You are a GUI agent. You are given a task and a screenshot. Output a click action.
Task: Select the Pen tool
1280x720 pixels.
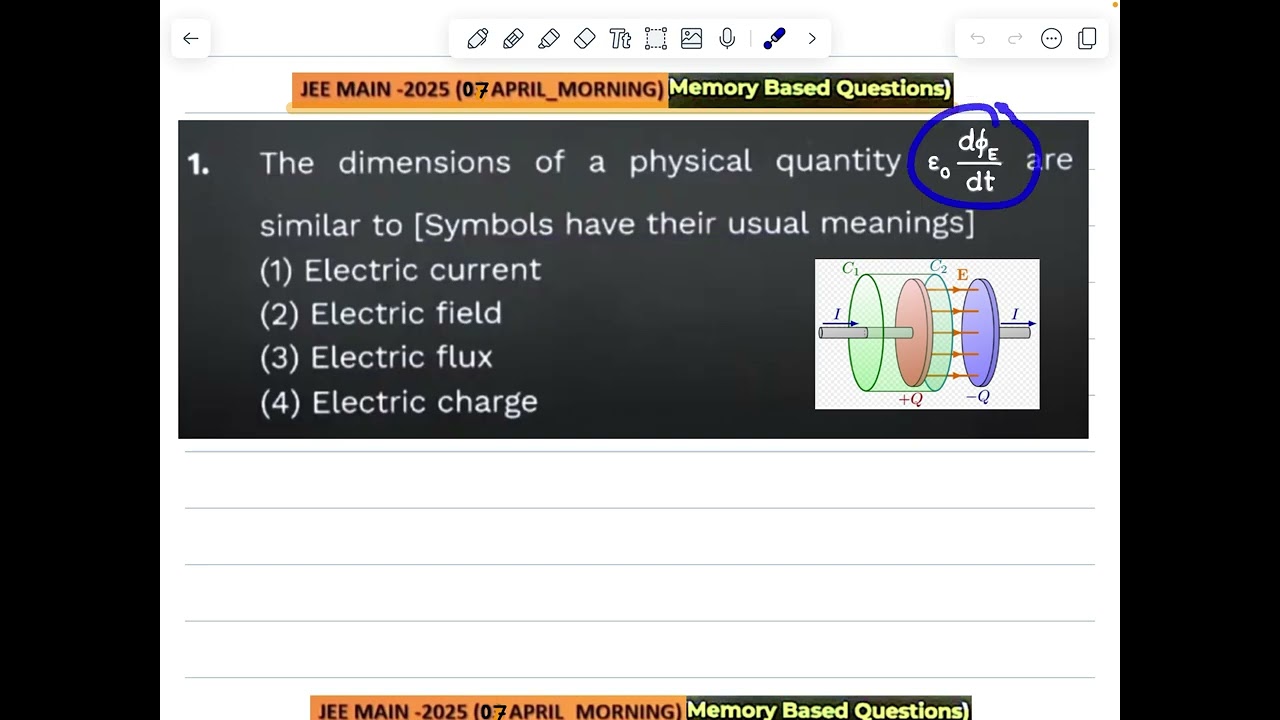477,39
